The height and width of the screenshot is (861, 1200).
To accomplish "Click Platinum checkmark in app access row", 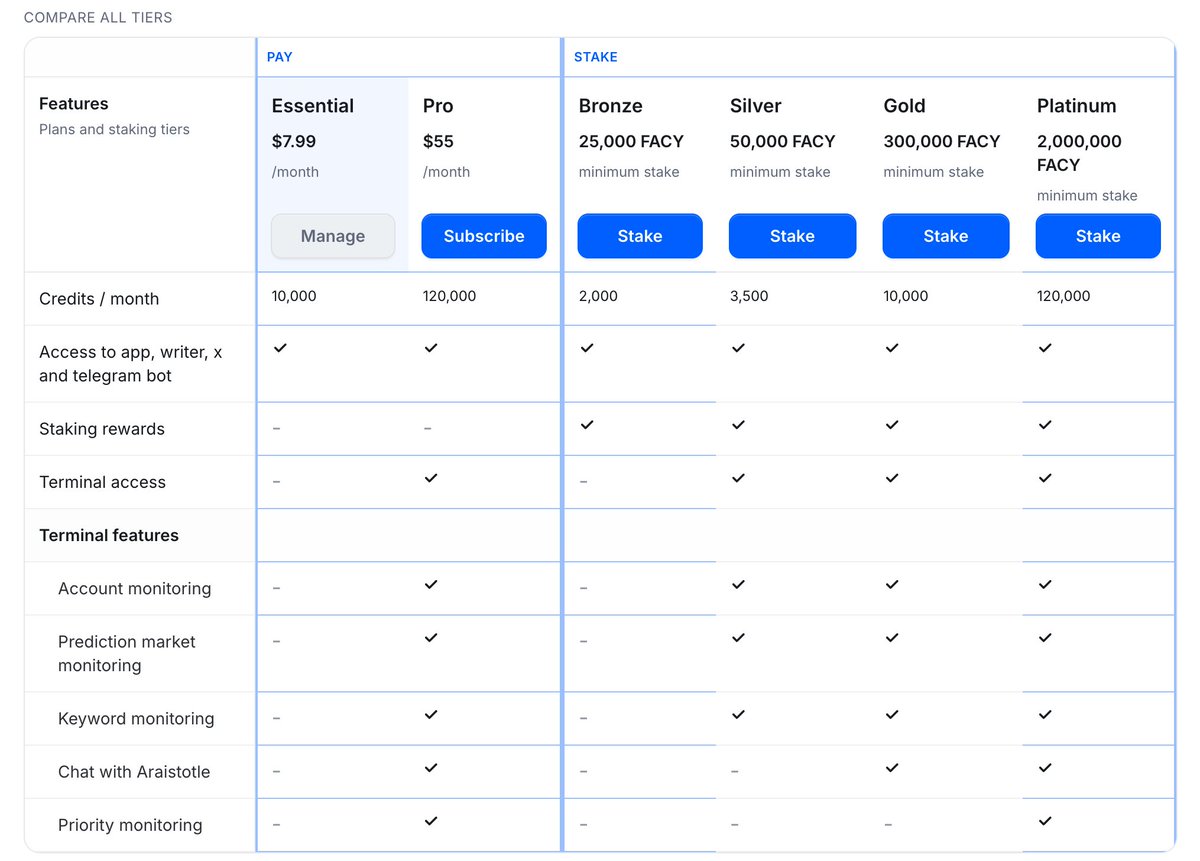I will point(1045,347).
